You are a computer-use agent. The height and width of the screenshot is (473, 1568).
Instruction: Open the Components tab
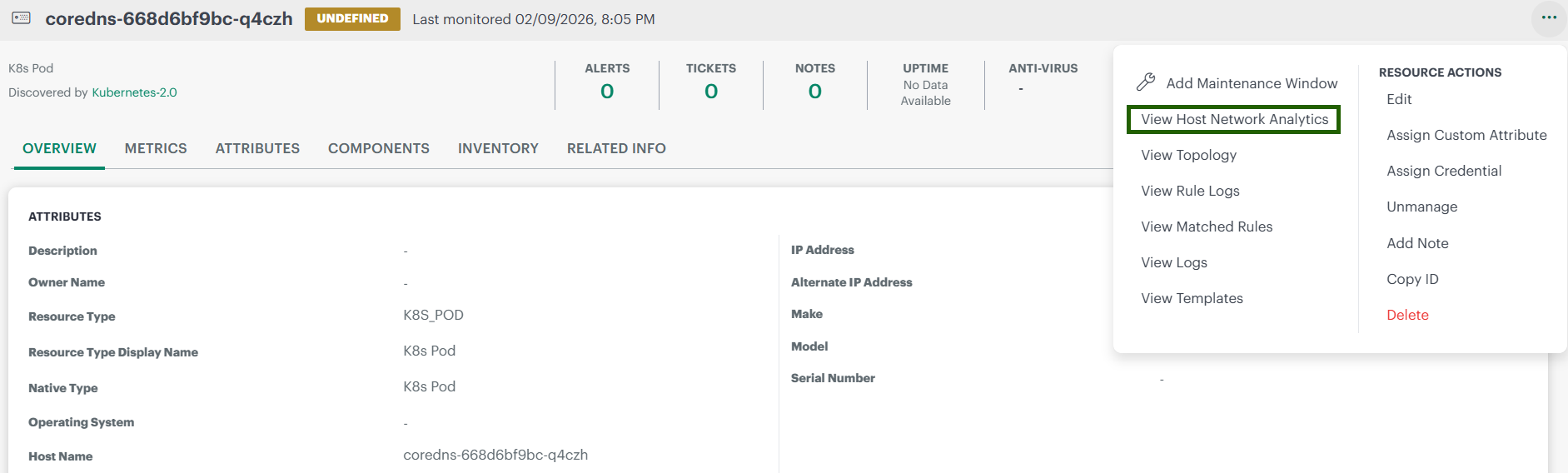378,148
